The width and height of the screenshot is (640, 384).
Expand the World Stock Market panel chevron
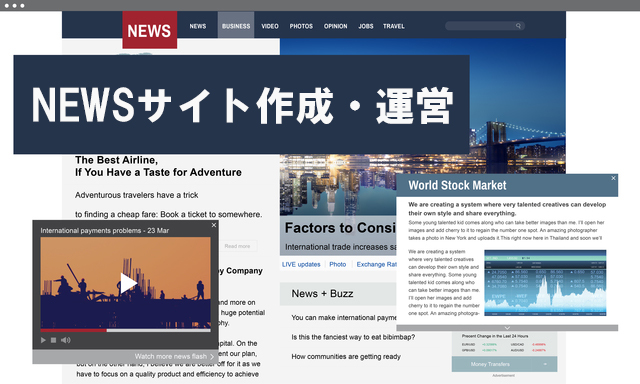coord(507,328)
